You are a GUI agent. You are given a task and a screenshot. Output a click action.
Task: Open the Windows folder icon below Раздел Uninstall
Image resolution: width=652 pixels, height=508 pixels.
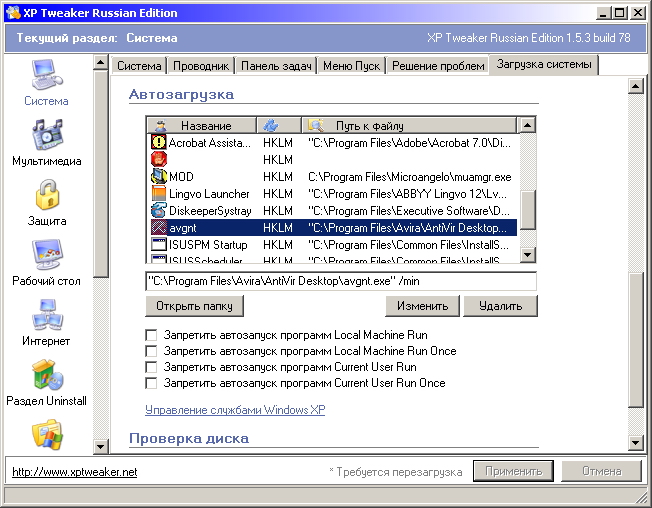tap(47, 434)
